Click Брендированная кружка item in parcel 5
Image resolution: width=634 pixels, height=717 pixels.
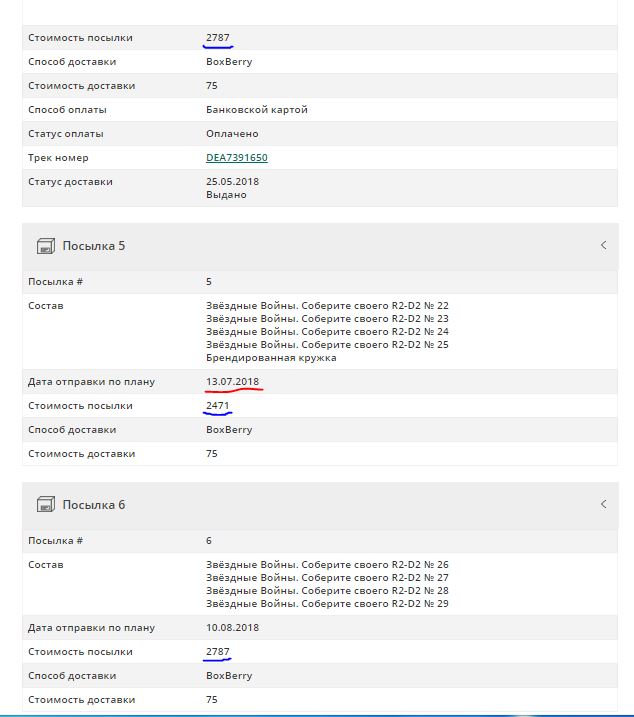point(271,358)
